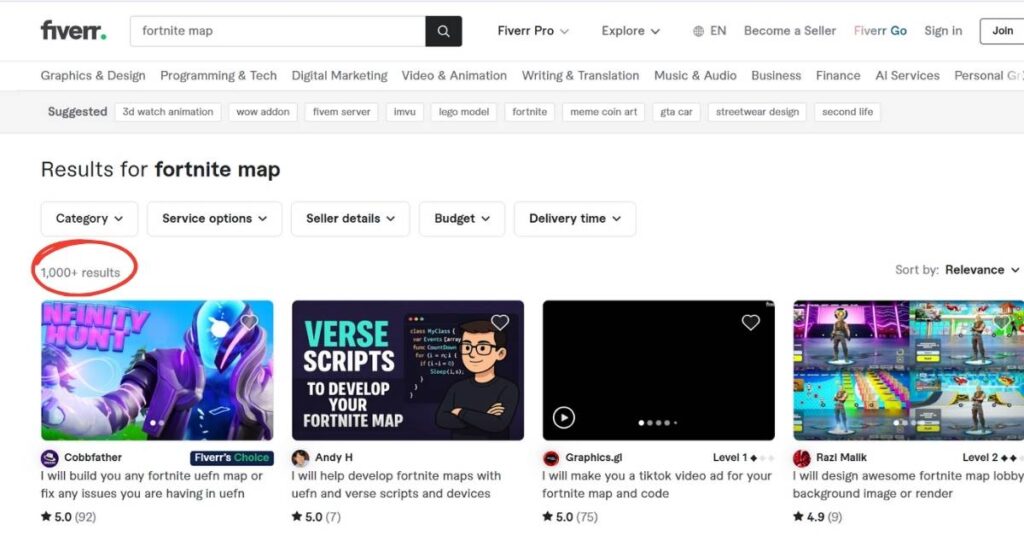
Task: Select 'gta car' suggestion
Action: pyautogui.click(x=676, y=112)
